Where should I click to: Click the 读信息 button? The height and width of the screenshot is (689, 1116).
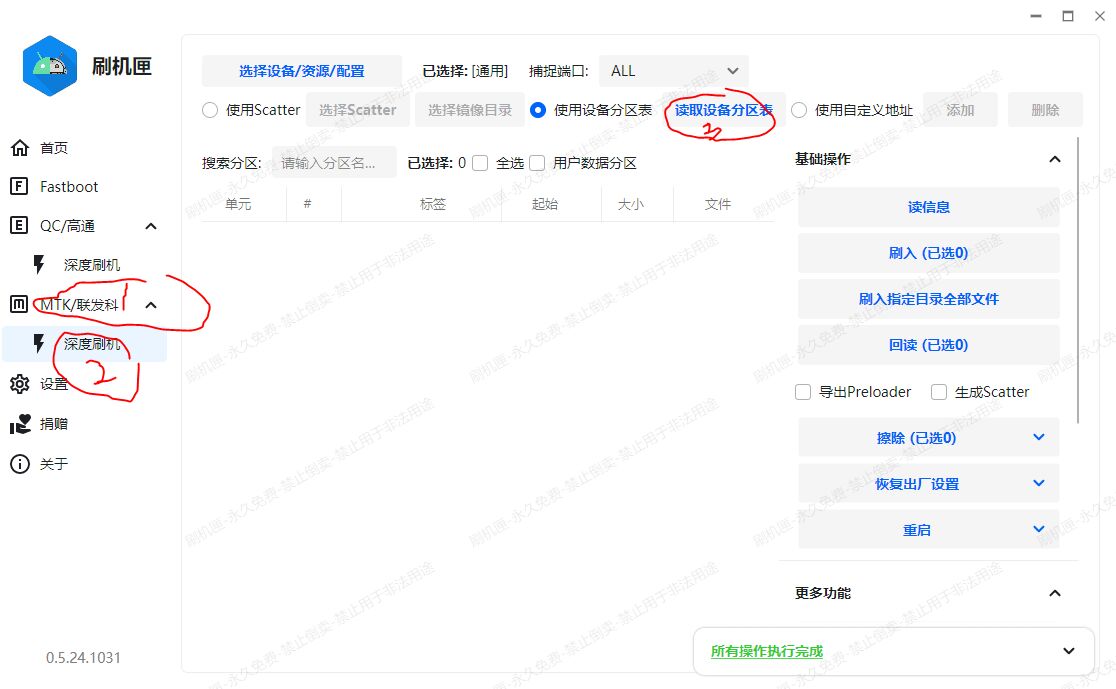click(x=928, y=207)
